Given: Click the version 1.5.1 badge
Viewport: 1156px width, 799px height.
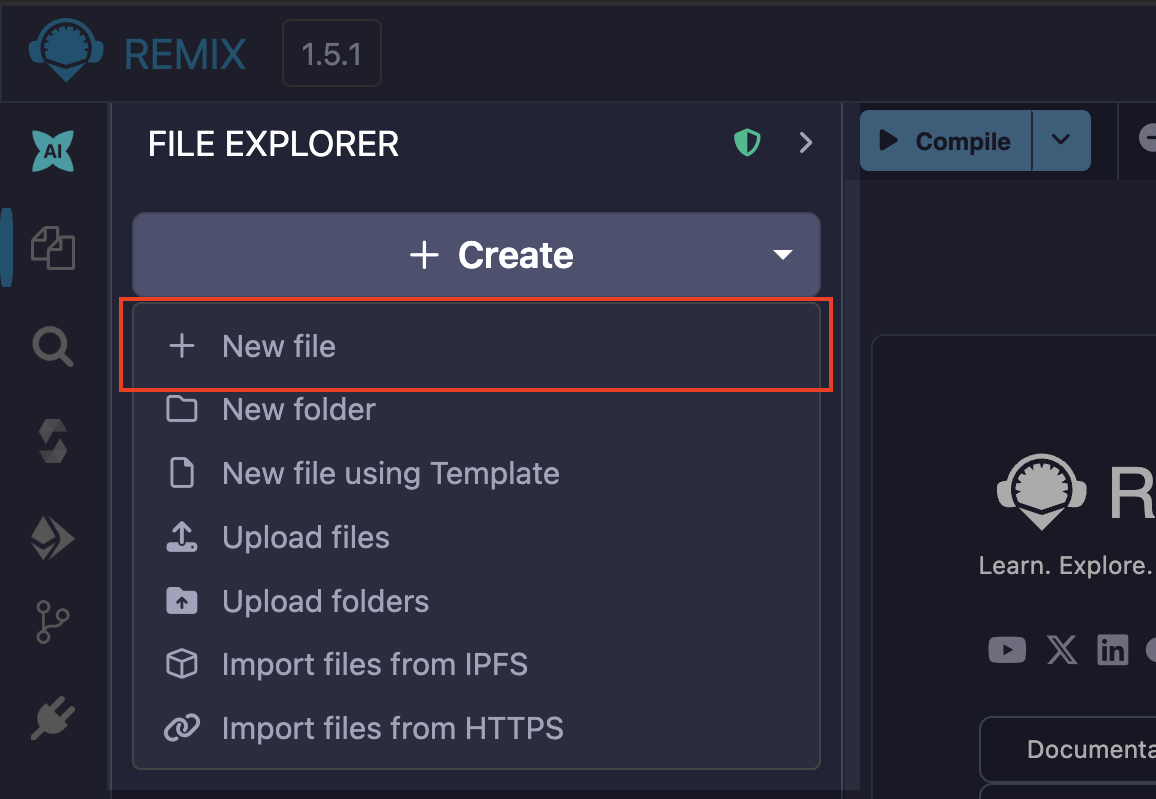Looking at the screenshot, I should click(332, 53).
